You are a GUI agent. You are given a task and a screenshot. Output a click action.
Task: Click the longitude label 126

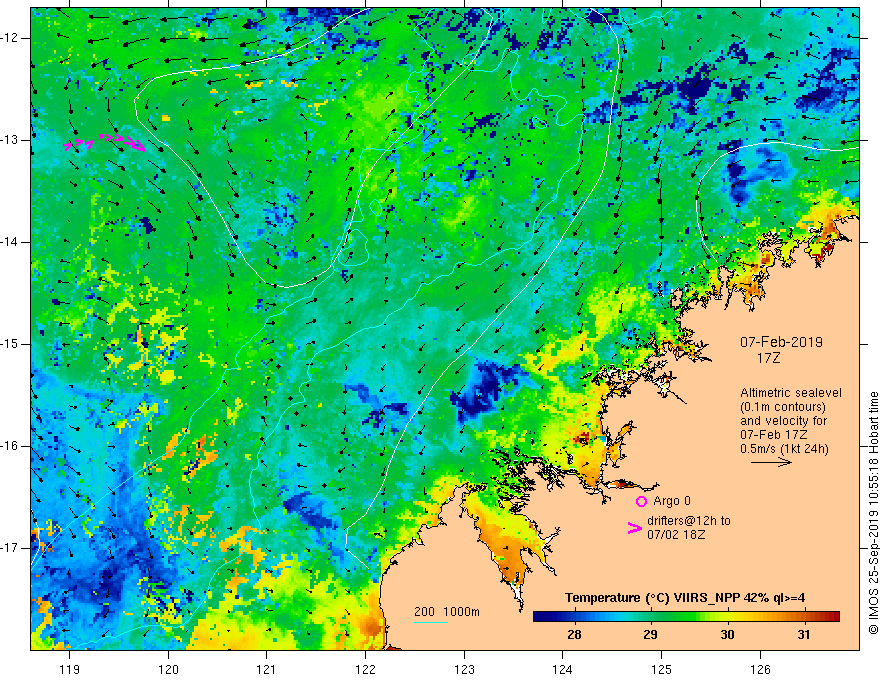click(760, 669)
